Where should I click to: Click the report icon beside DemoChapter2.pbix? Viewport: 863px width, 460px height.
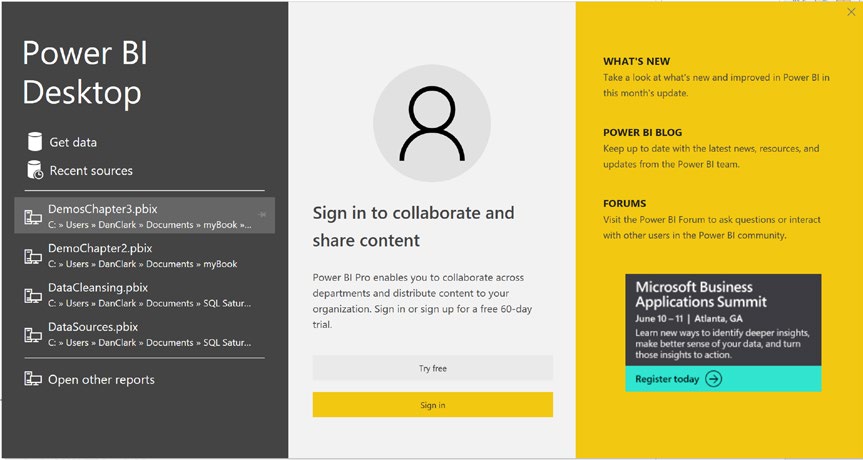pyautogui.click(x=33, y=256)
